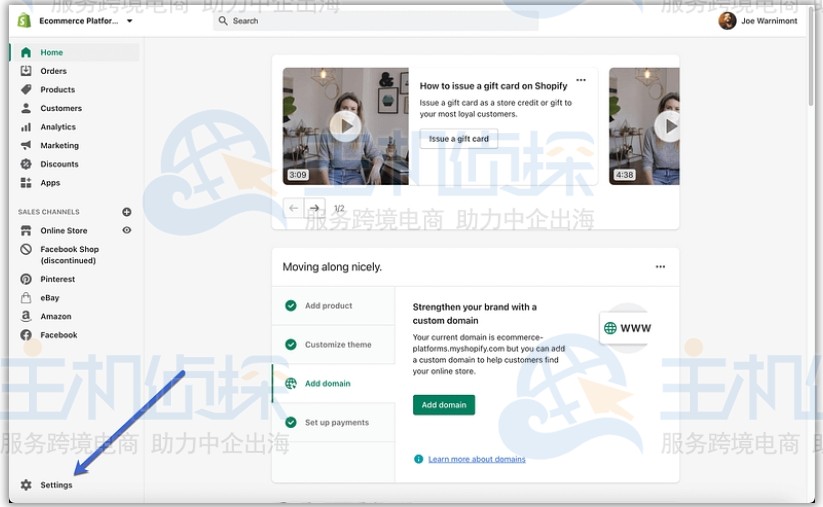Image resolution: width=823 pixels, height=507 pixels.
Task: Click the Online Store storefront icon
Action: (26, 230)
